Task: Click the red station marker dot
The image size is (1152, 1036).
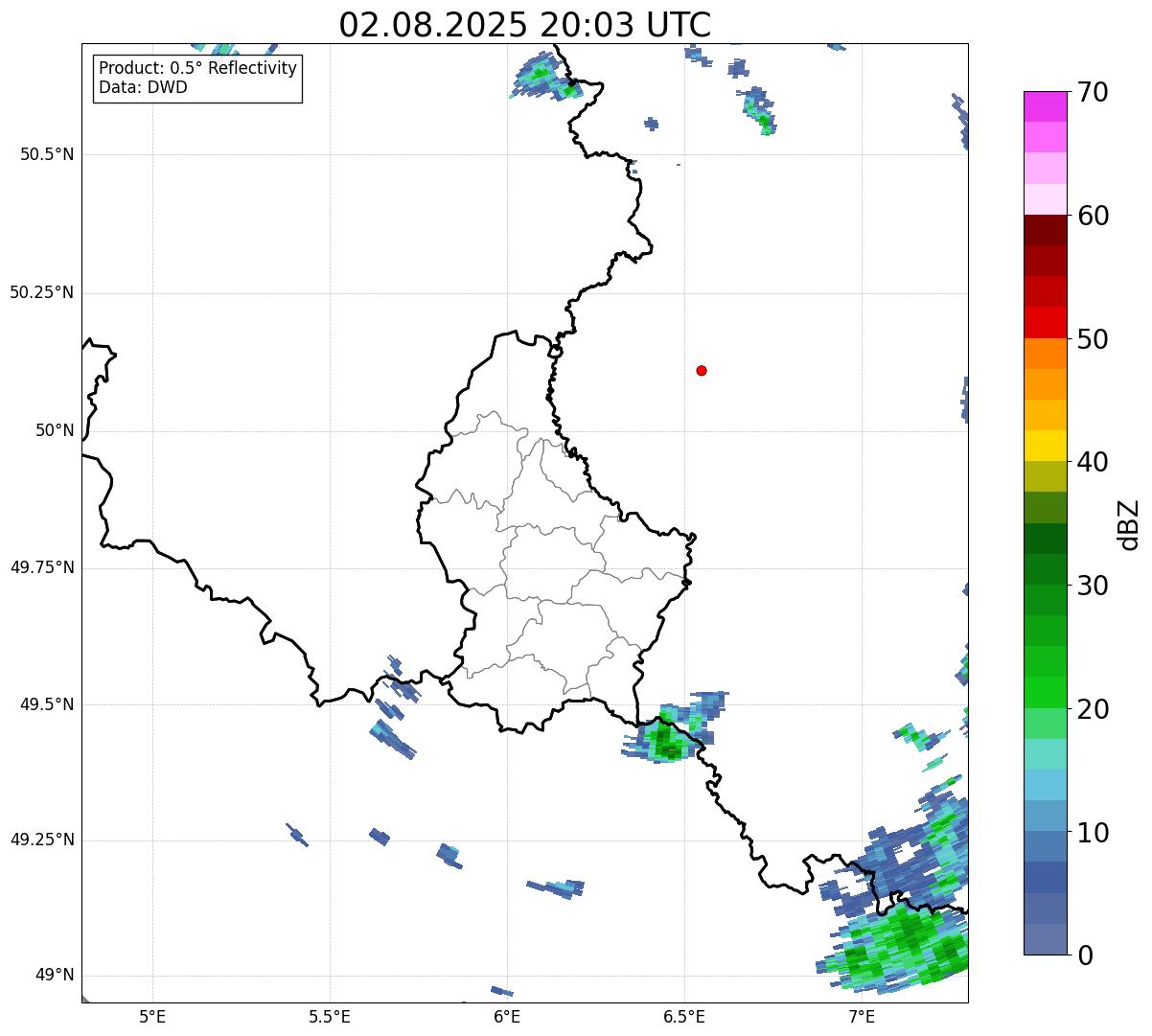Action: (x=702, y=370)
